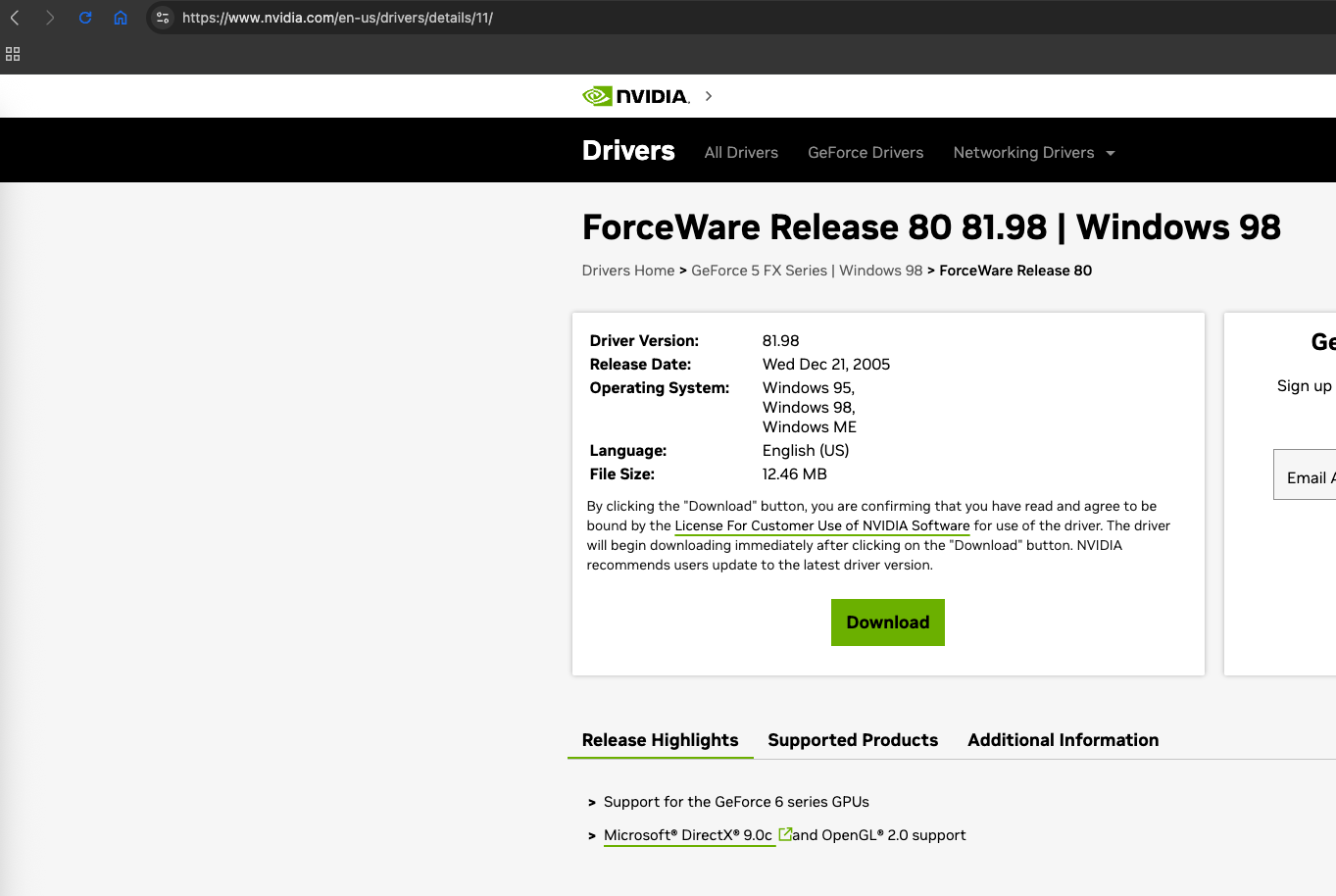
Task: Click file size value 12.46 MB
Action: (795, 474)
